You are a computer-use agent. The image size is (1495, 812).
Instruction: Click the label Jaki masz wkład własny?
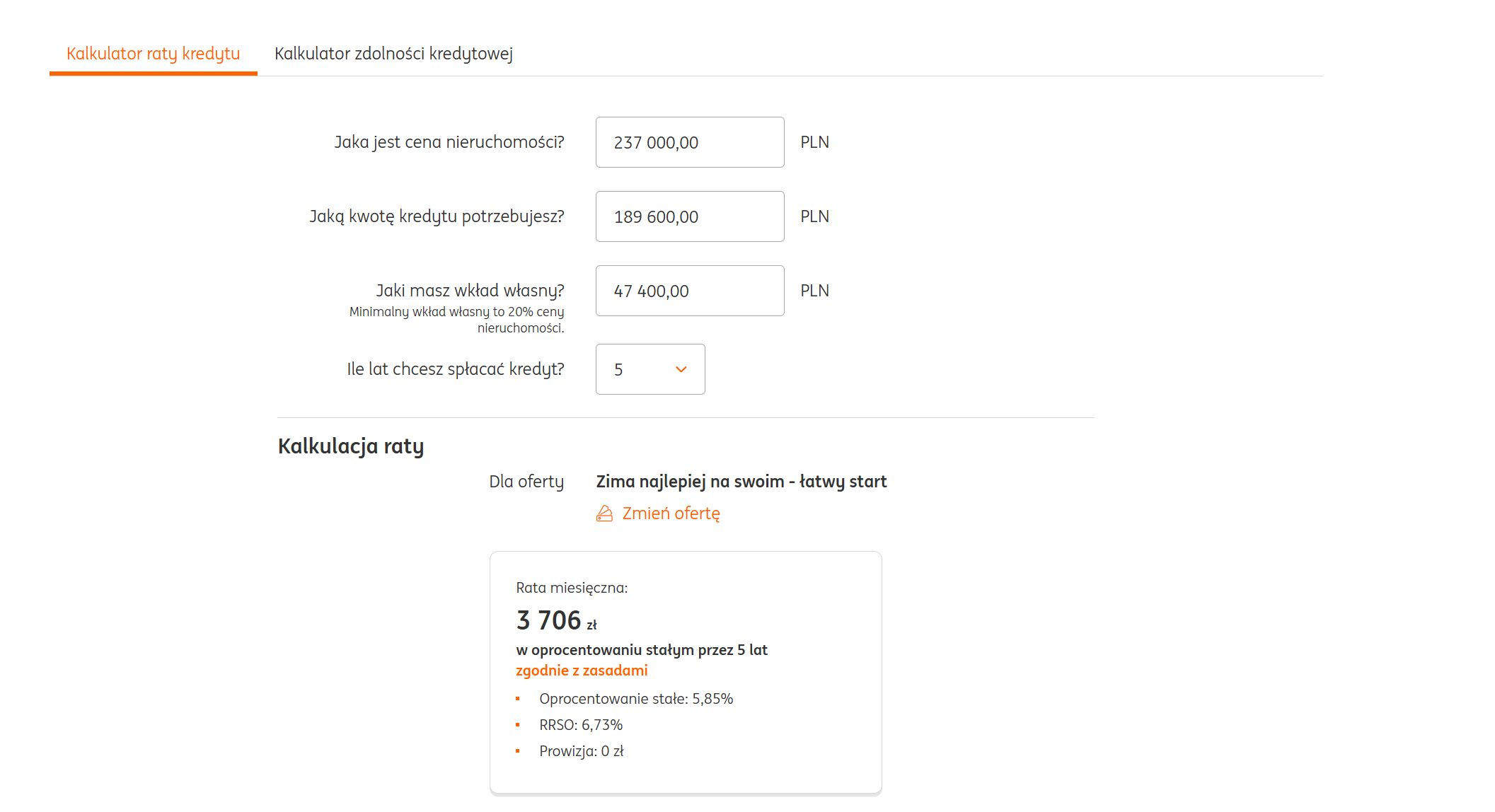[x=470, y=291]
